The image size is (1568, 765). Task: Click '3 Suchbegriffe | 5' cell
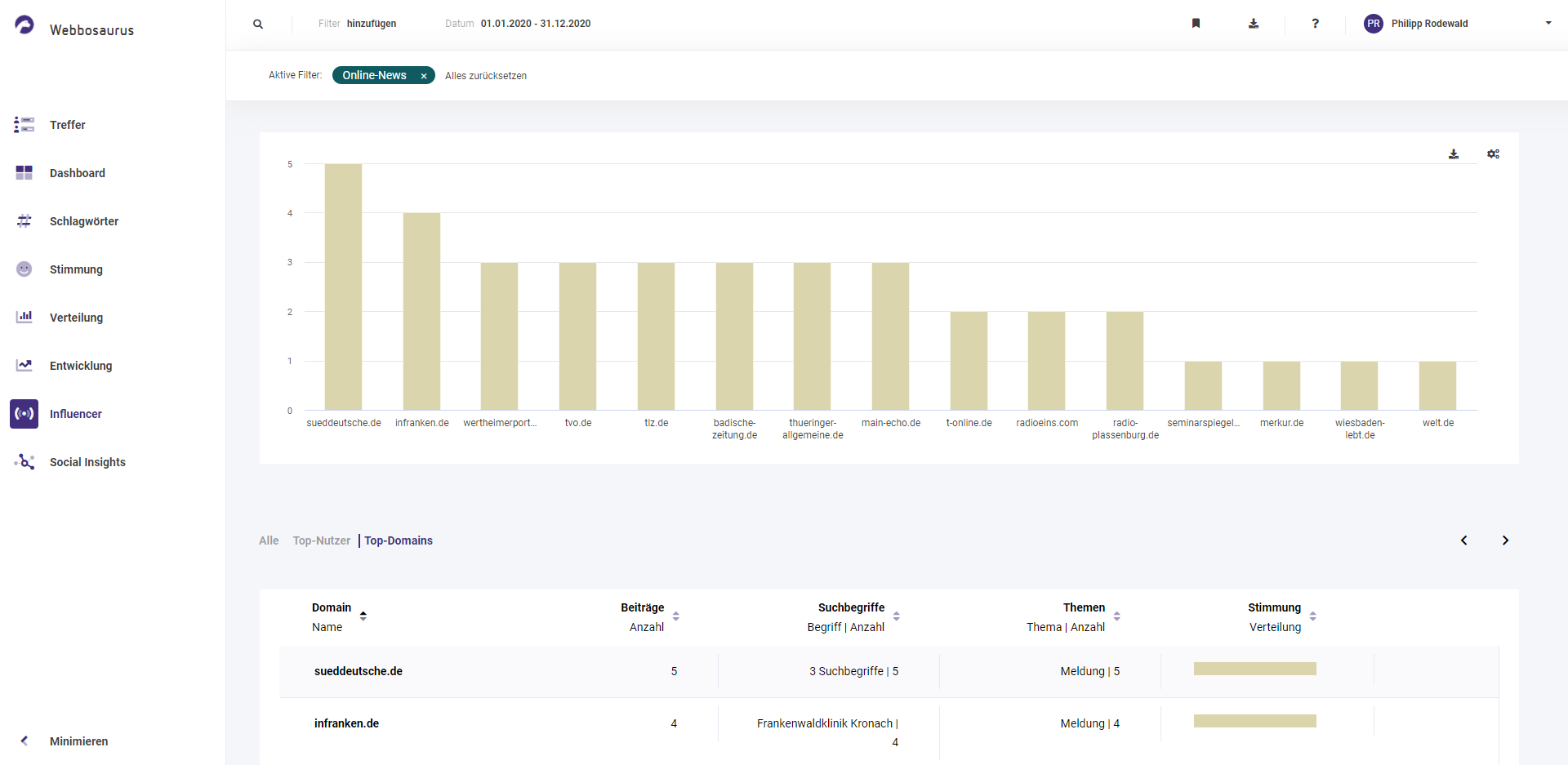(x=854, y=671)
